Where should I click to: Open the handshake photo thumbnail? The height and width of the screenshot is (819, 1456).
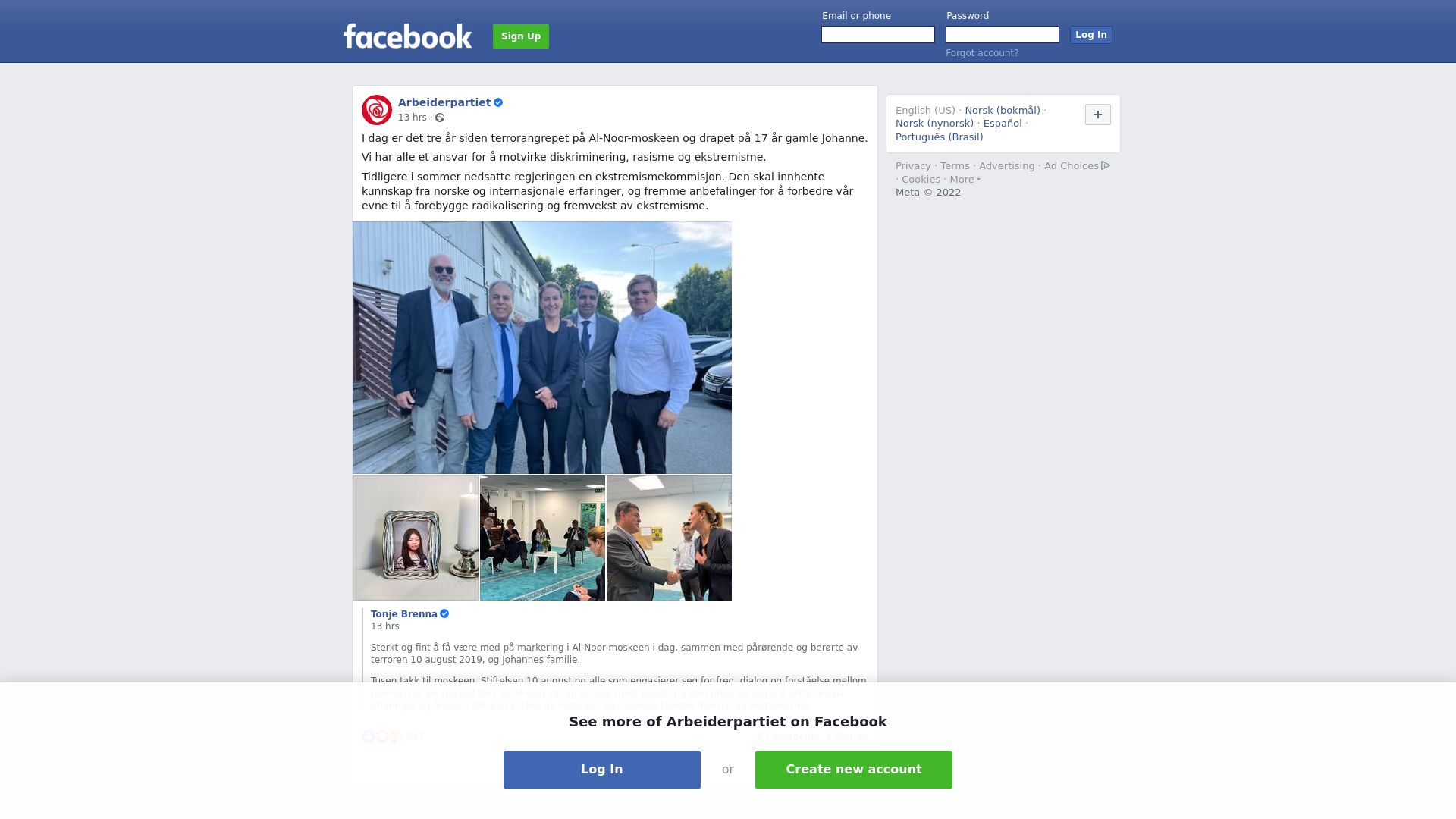click(669, 538)
